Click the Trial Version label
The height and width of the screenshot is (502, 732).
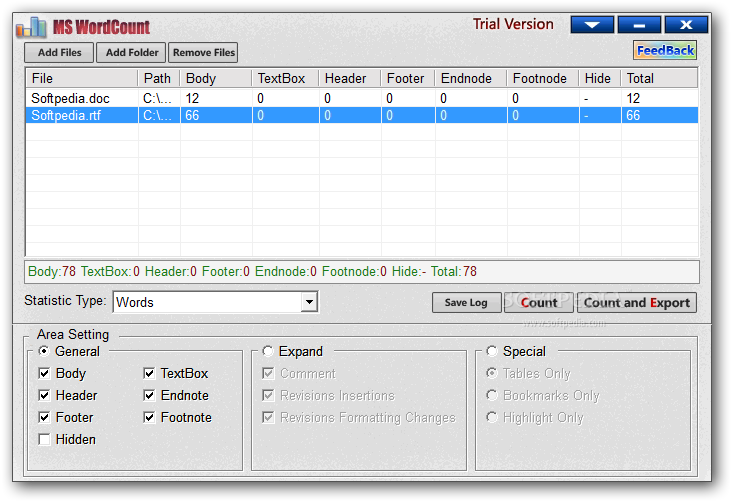point(513,24)
